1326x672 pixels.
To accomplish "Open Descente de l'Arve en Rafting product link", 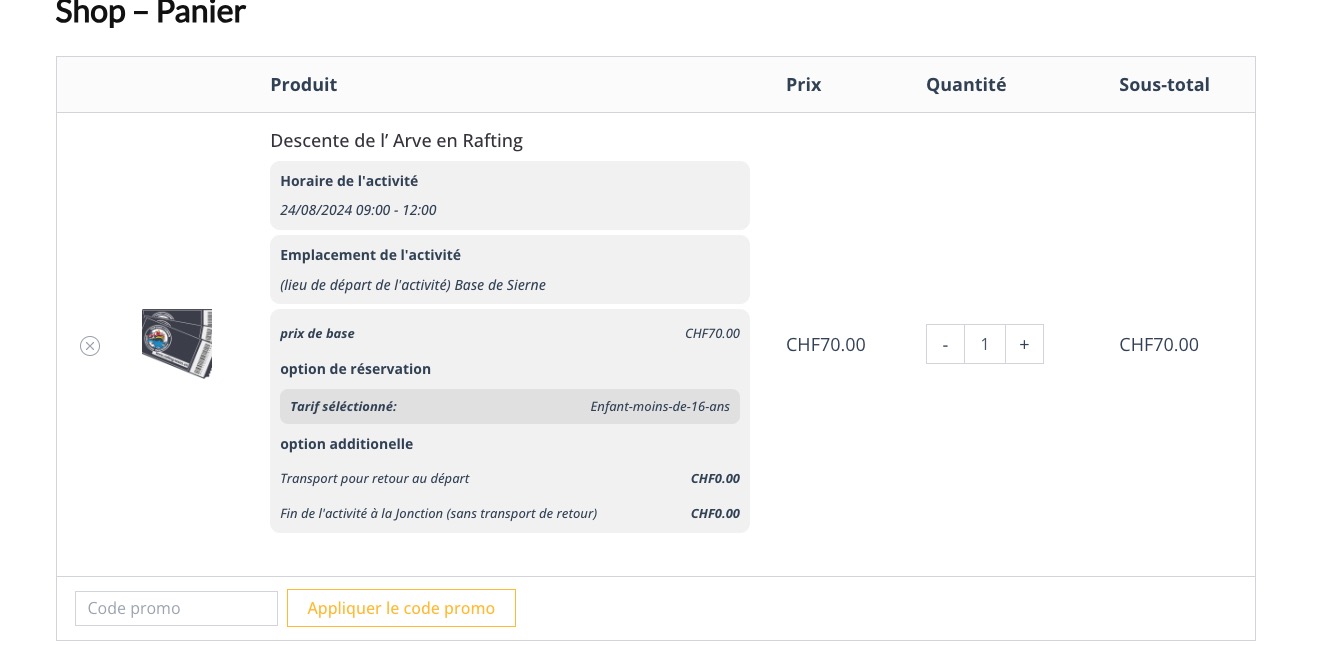I will (396, 140).
